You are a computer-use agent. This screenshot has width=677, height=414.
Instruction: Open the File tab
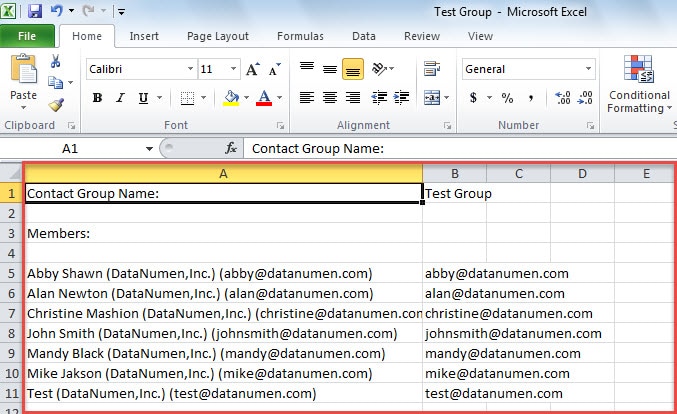coord(27,36)
